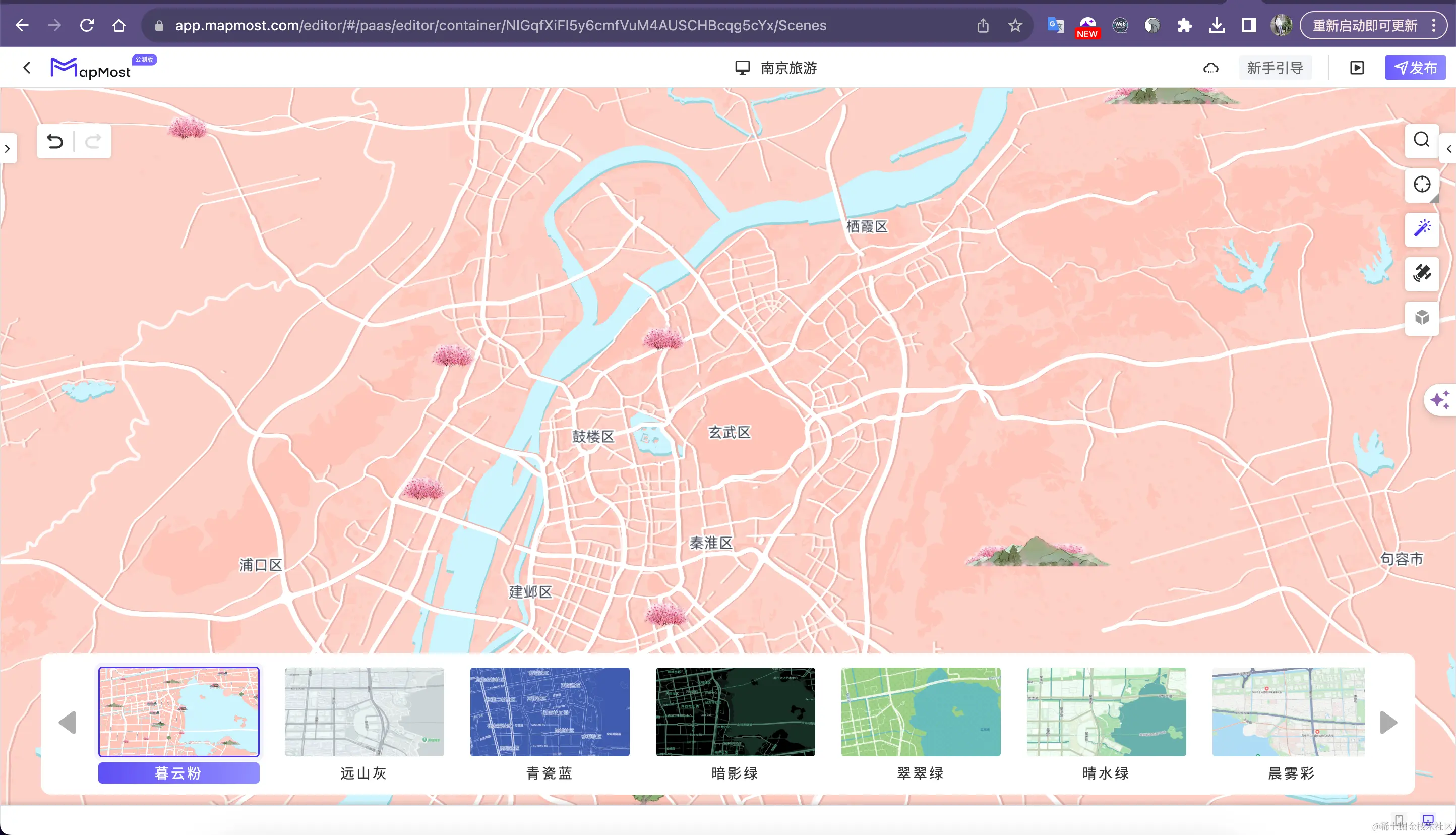Click the cherry blossom marker at top left
Viewport: 1456px width, 835px height.
pyautogui.click(x=187, y=127)
